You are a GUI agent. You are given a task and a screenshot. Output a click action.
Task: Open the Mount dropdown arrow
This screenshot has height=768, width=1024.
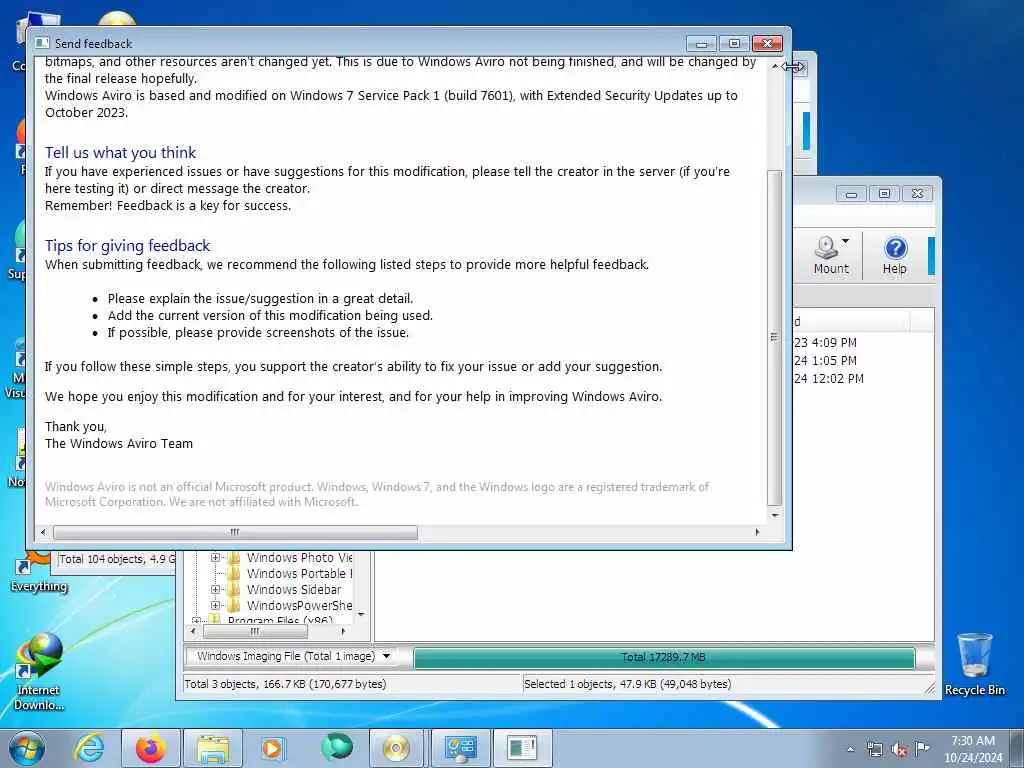coord(846,241)
